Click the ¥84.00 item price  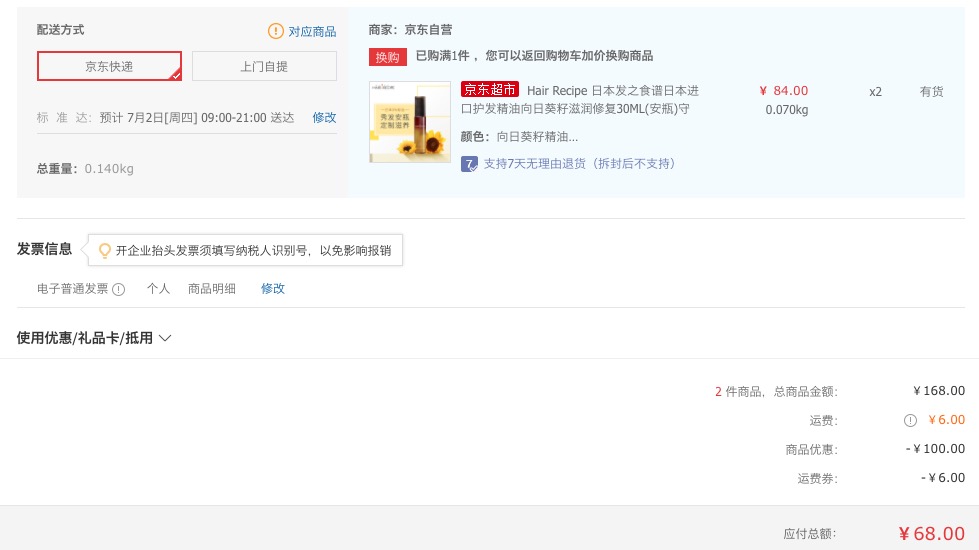coord(784,91)
